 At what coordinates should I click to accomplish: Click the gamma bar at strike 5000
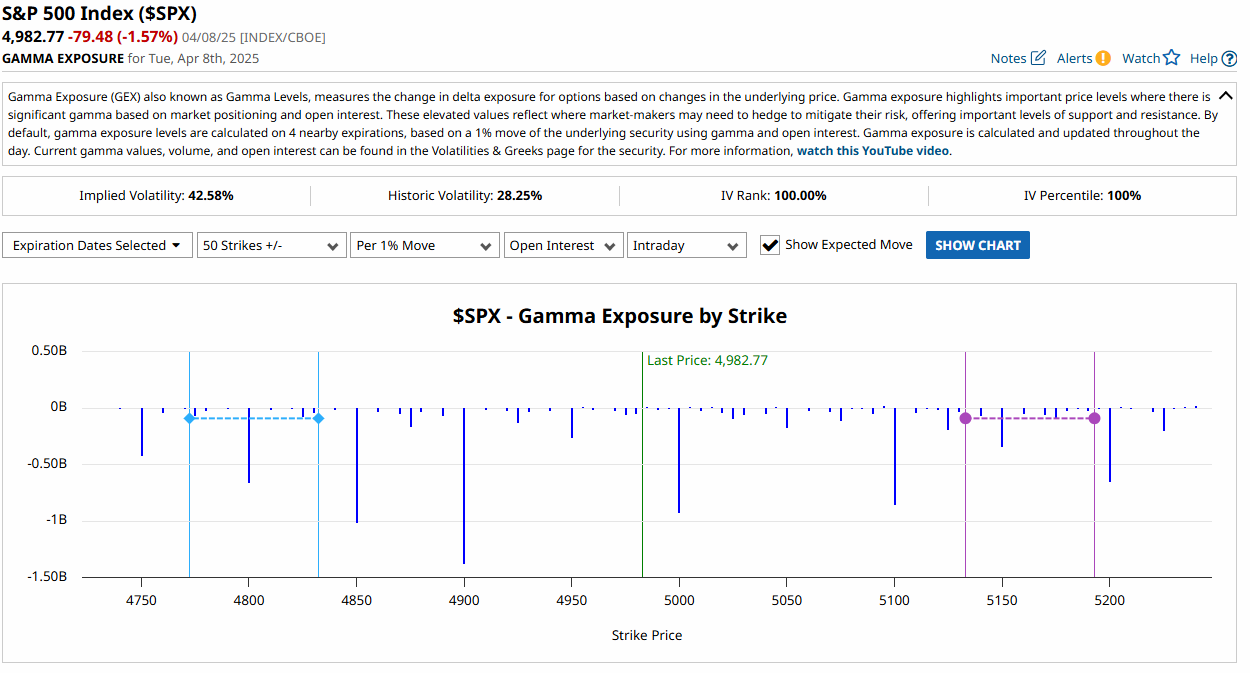679,460
